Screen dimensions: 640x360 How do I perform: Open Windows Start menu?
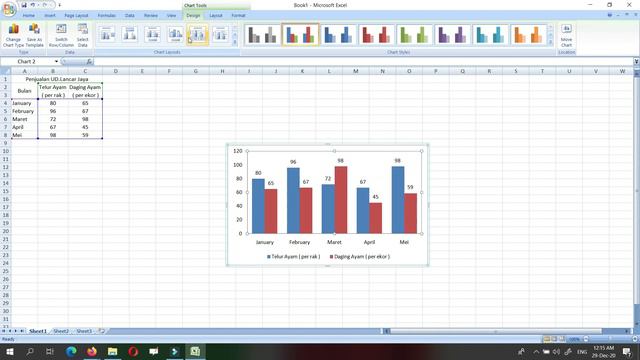click(x=10, y=351)
